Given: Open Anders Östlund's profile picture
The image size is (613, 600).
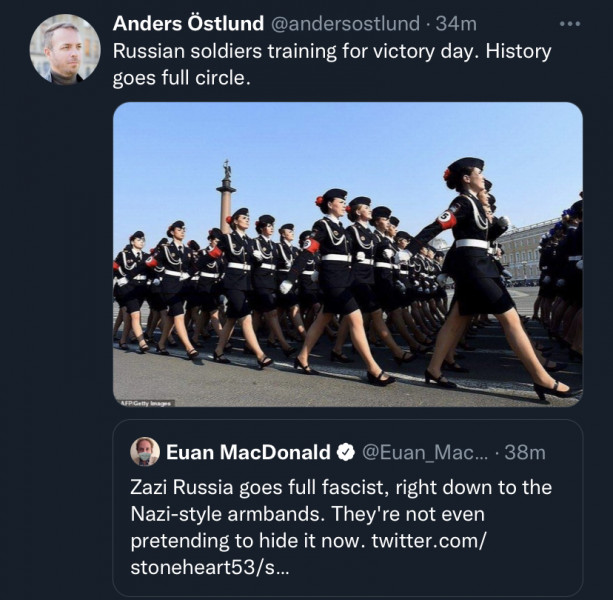Looking at the screenshot, I should pos(65,49).
